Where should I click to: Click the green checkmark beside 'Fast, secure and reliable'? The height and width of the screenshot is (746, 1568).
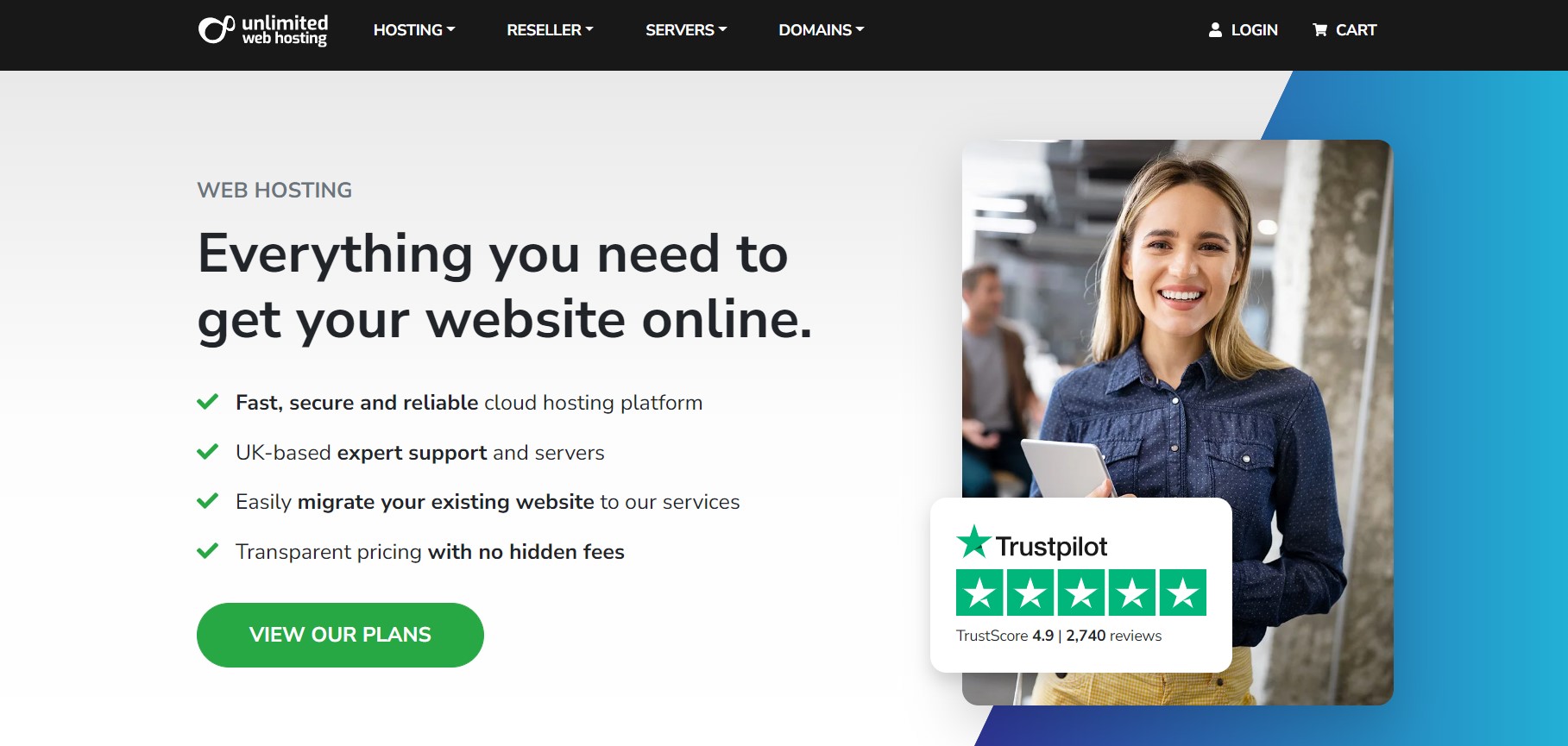click(x=207, y=402)
